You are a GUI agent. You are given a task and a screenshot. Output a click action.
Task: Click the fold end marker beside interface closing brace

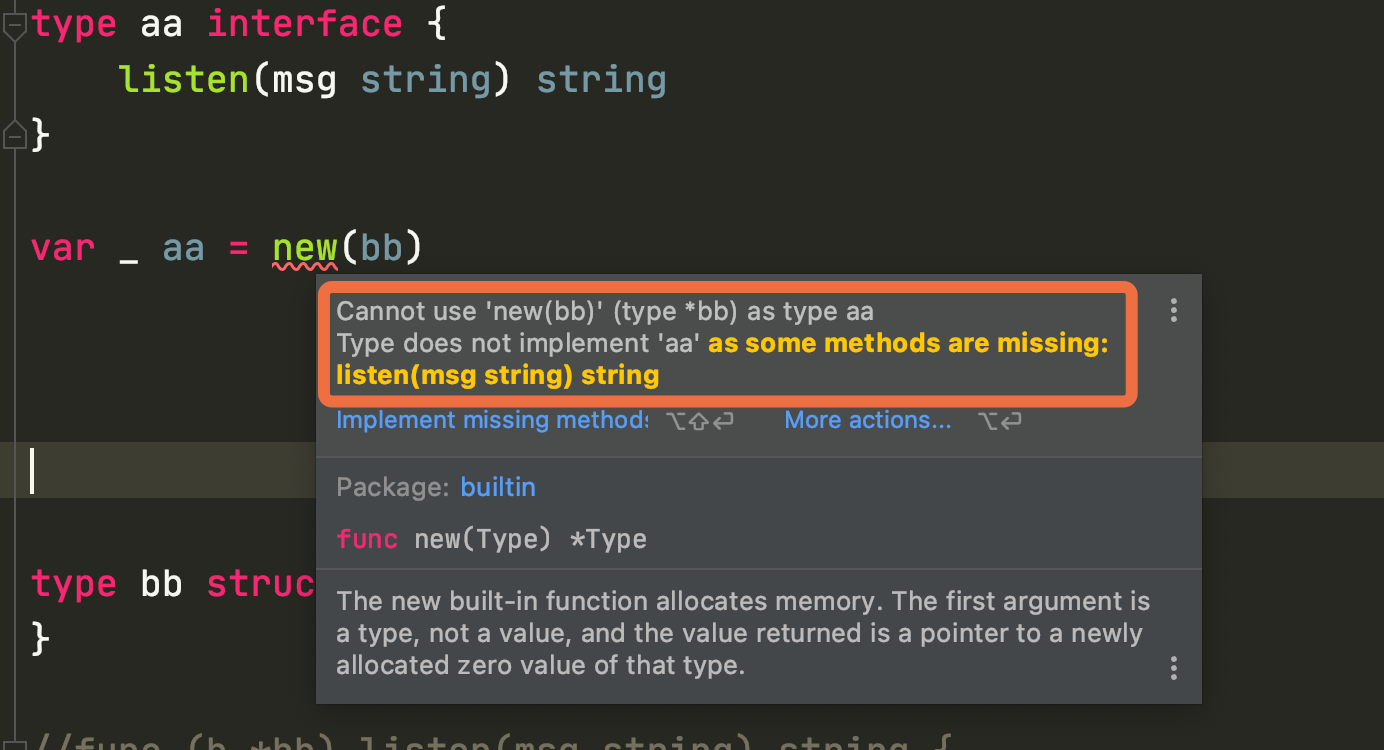click(x=14, y=133)
